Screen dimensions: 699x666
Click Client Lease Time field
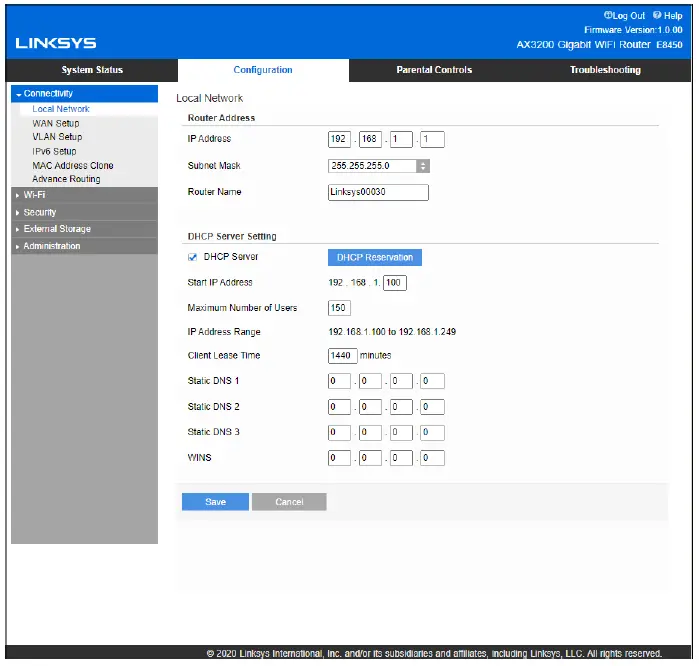click(x=342, y=356)
